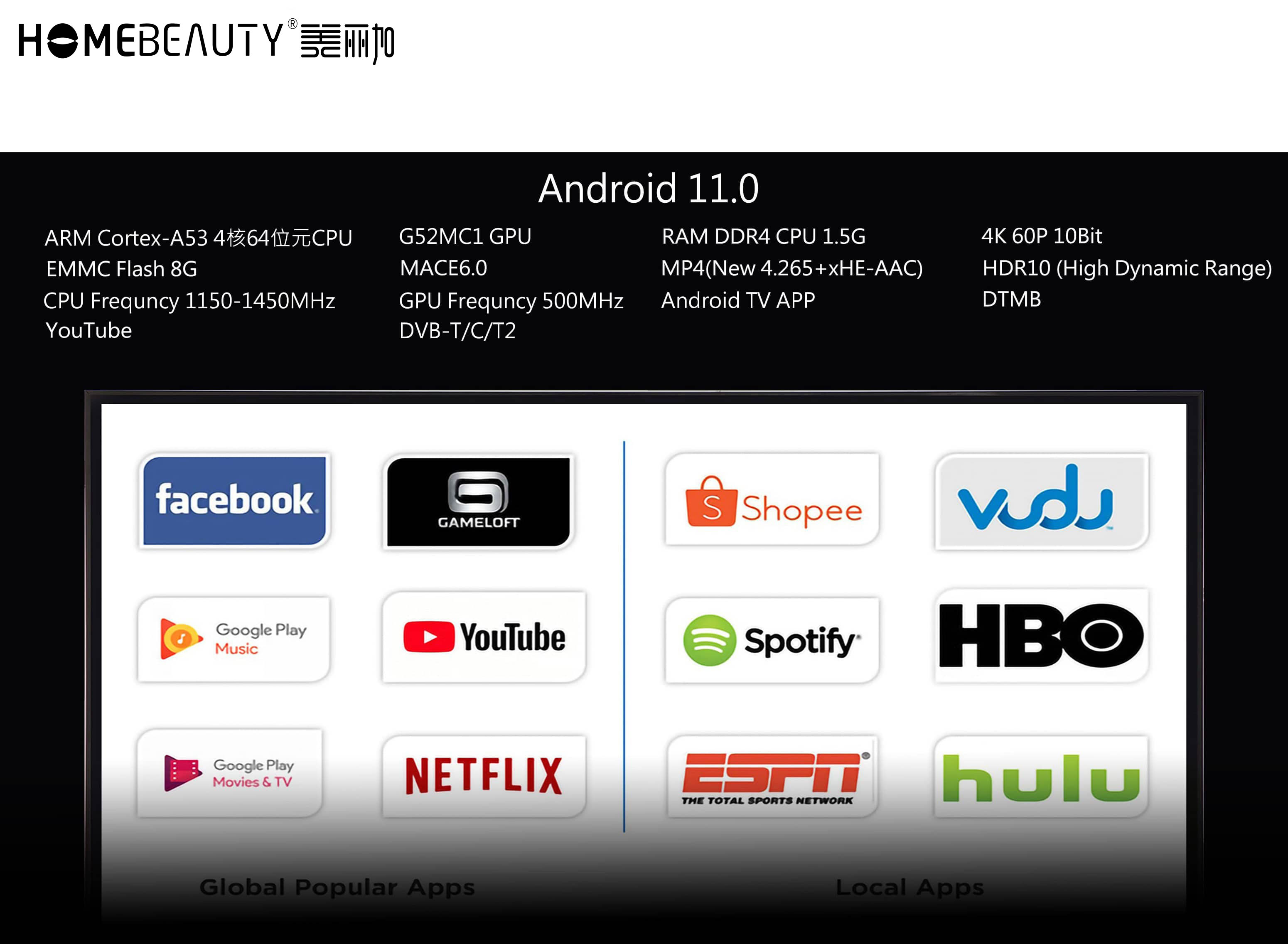Click the Android 11.0 heading
Viewport: 1288px width, 944px height.
click(x=649, y=189)
